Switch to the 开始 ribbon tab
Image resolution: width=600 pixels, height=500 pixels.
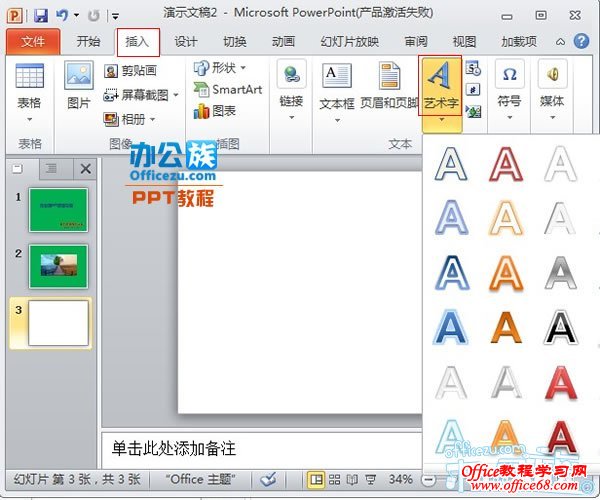88,41
